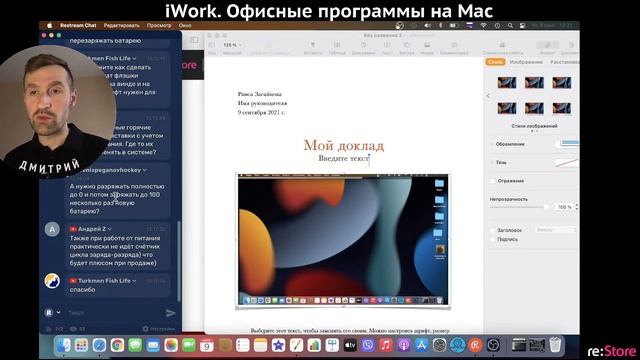Viewport: 640px width, 360px height.
Task: Switch to the Расстановка inspector tab
Action: [564, 62]
